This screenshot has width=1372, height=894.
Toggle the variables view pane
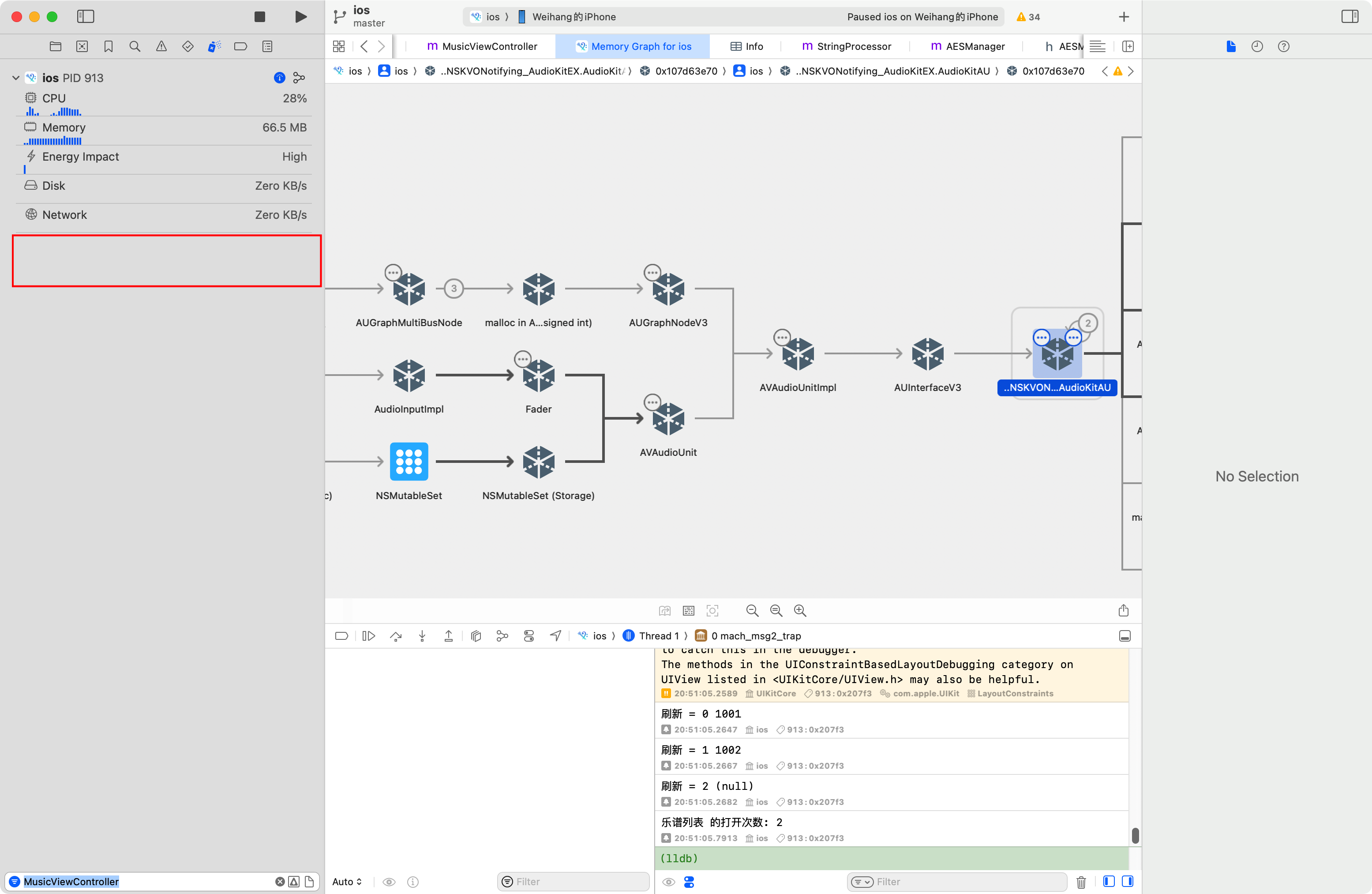(x=1108, y=881)
